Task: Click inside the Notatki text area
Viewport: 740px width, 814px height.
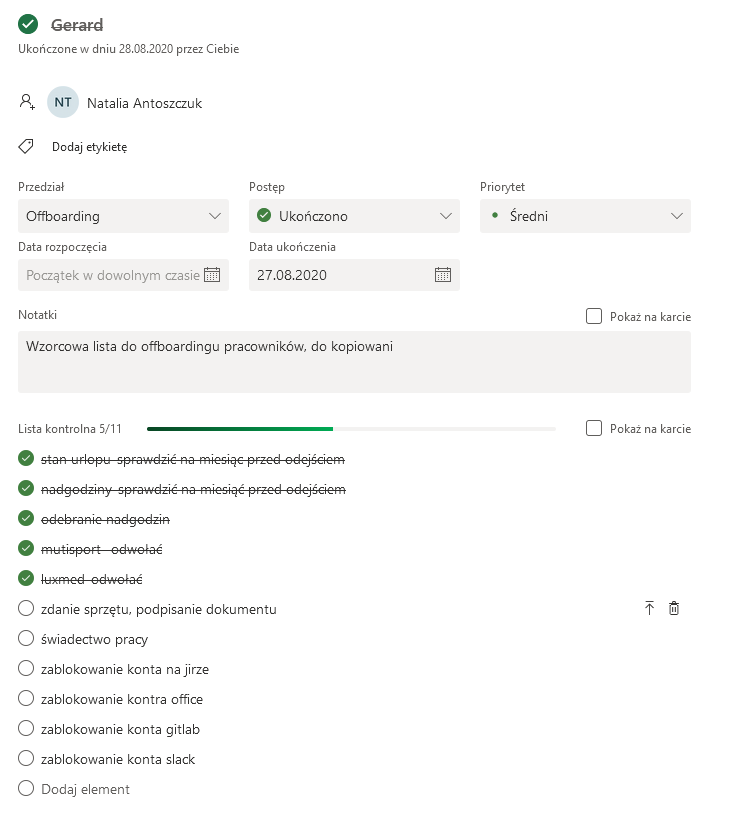Action: [354, 362]
